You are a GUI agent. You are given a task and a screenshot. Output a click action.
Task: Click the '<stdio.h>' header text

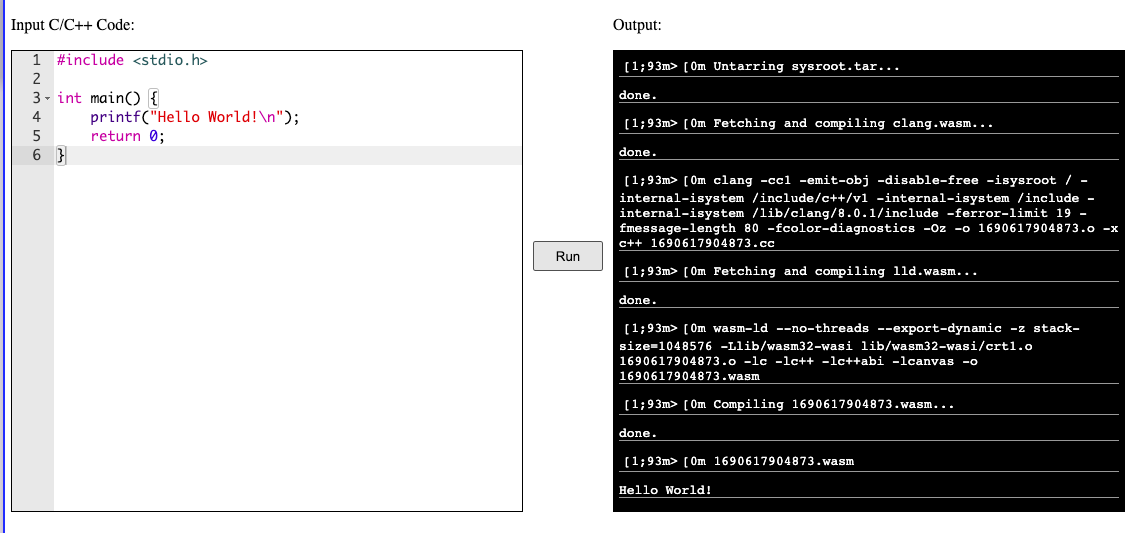pyautogui.click(x=170, y=61)
